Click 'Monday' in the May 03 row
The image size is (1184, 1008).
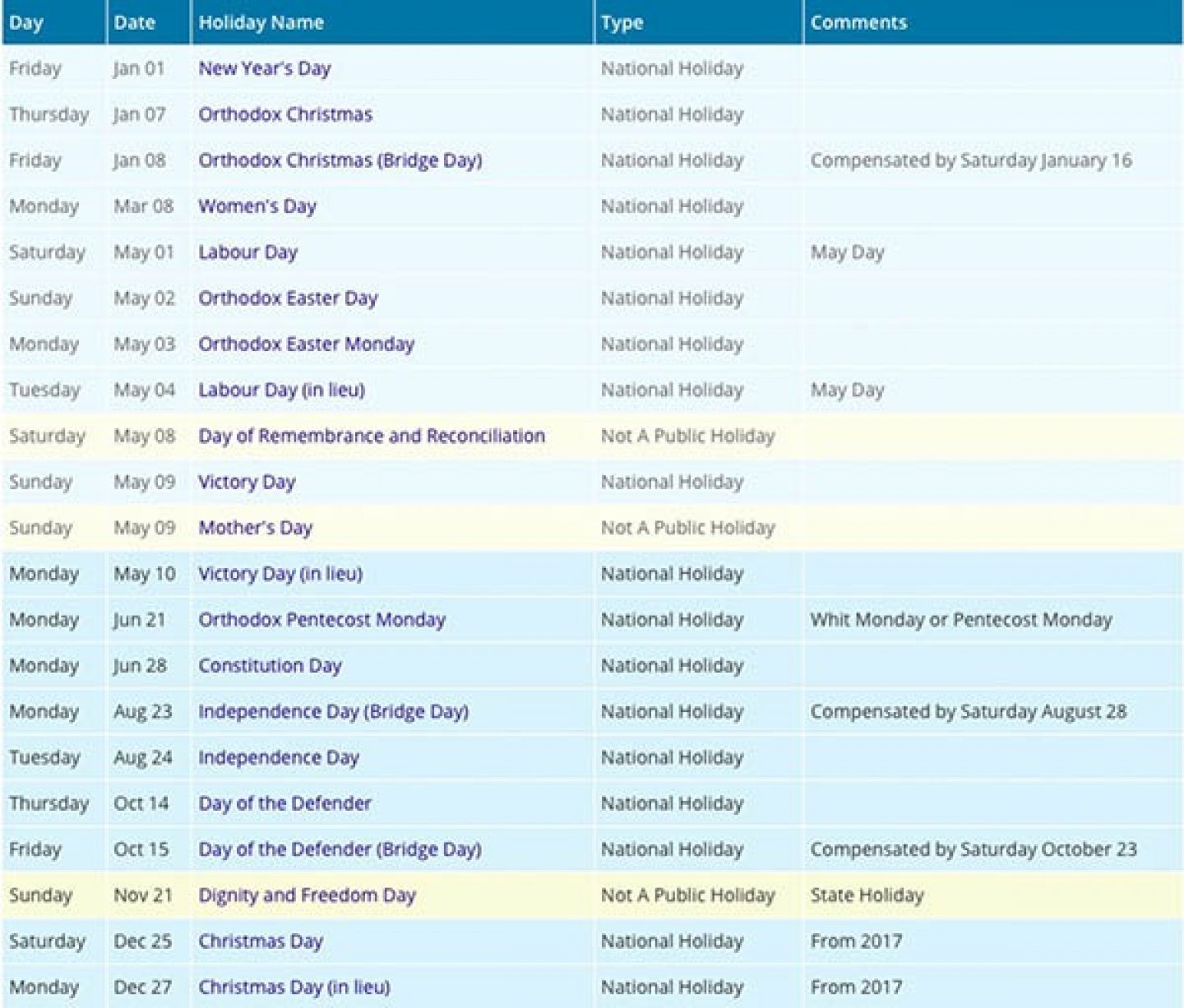click(x=44, y=344)
